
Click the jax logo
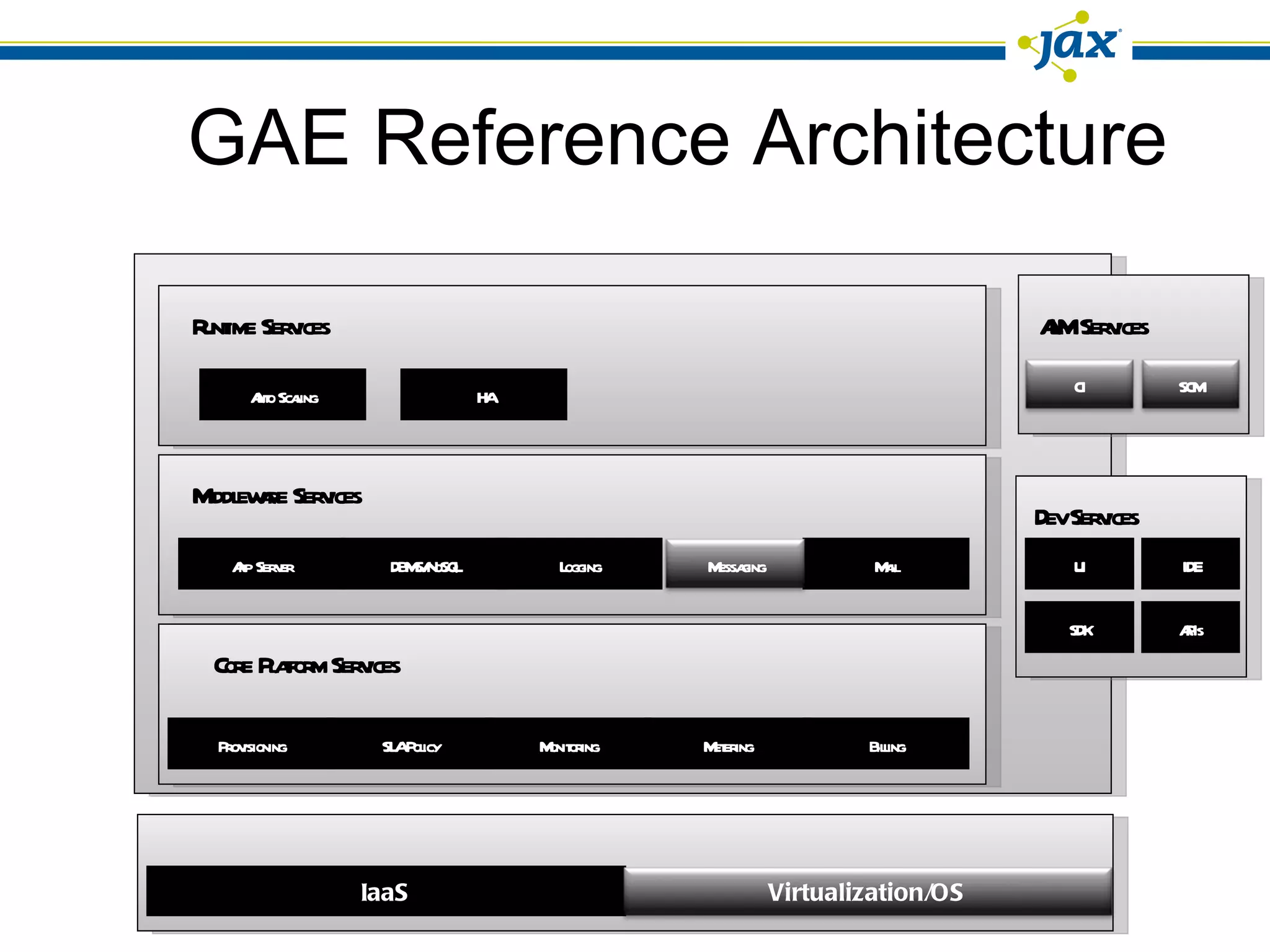tap(1069, 46)
